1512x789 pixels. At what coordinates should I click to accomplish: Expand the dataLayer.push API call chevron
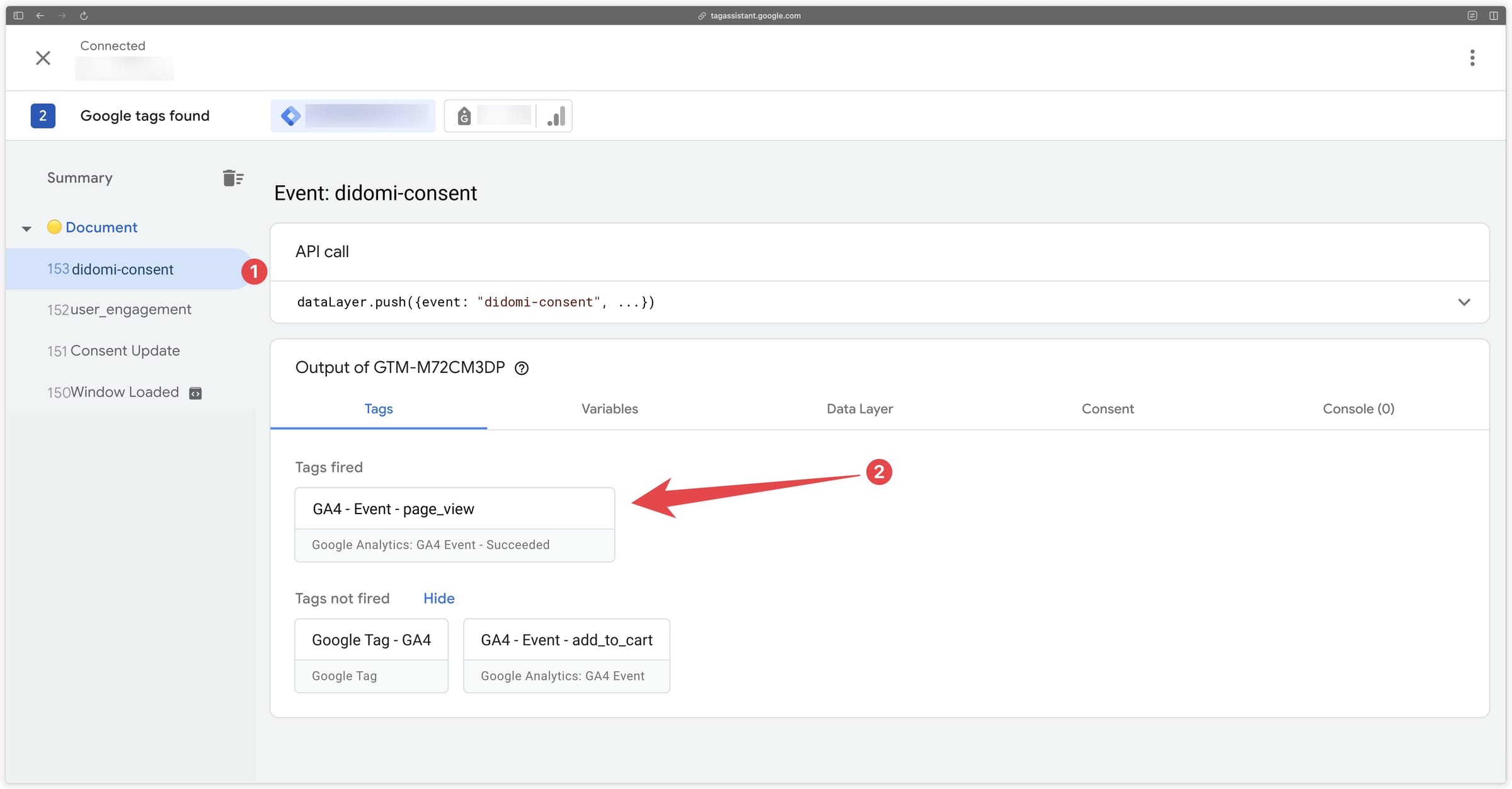click(x=1464, y=302)
